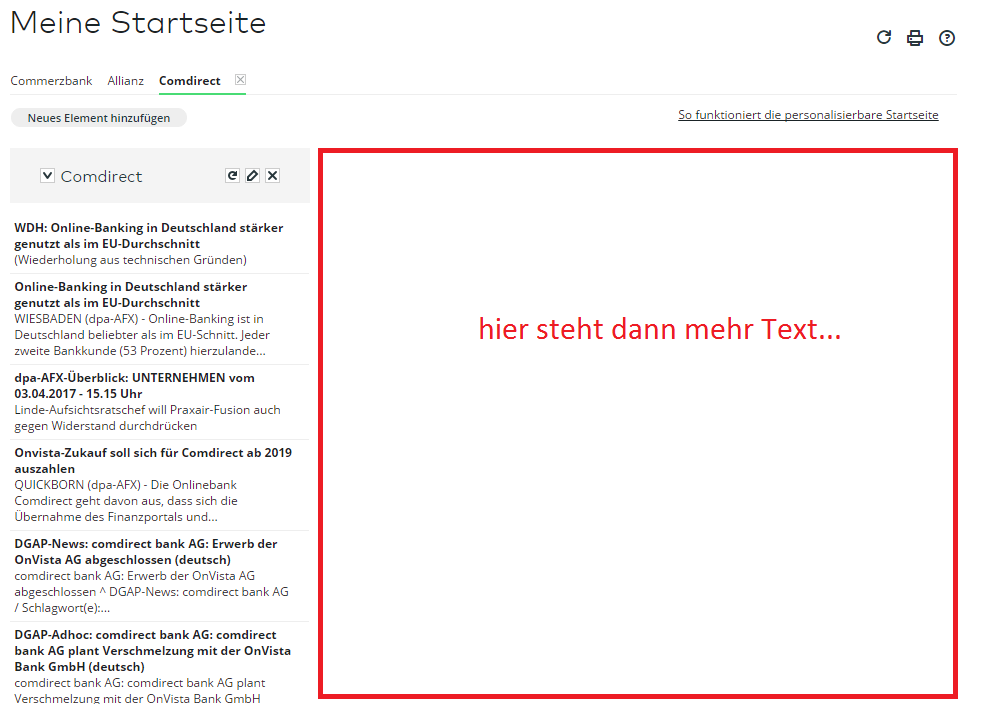989x704 pixels.
Task: Reload the Comdirect news widget
Action: [233, 175]
